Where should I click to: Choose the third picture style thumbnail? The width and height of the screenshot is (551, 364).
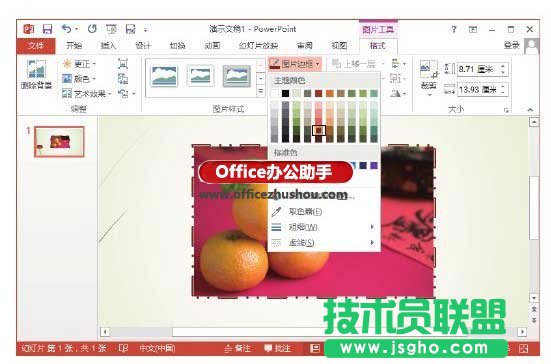pos(236,76)
